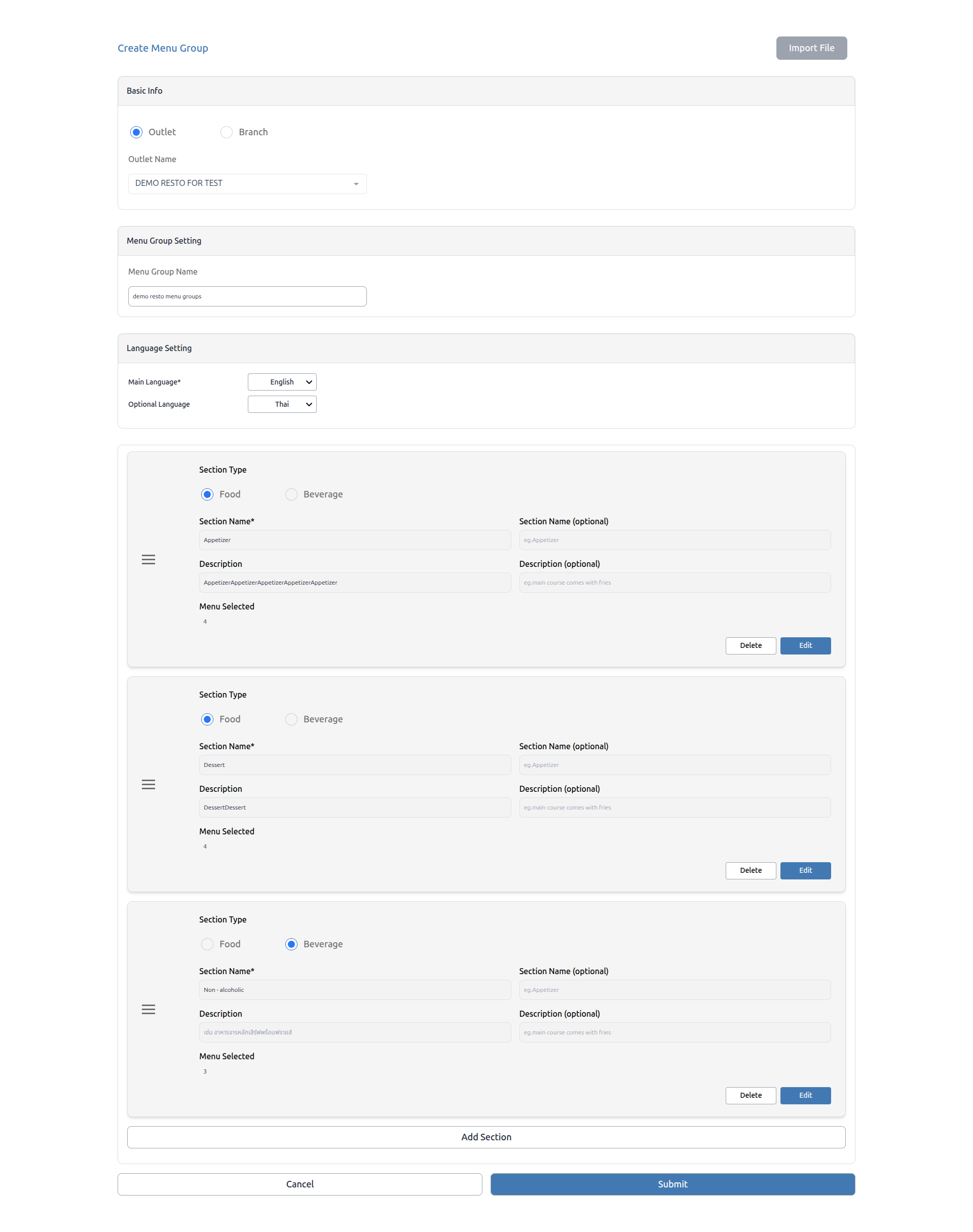Edit the Appetizer section
This screenshot has height=1232, width=973.
[x=805, y=645]
